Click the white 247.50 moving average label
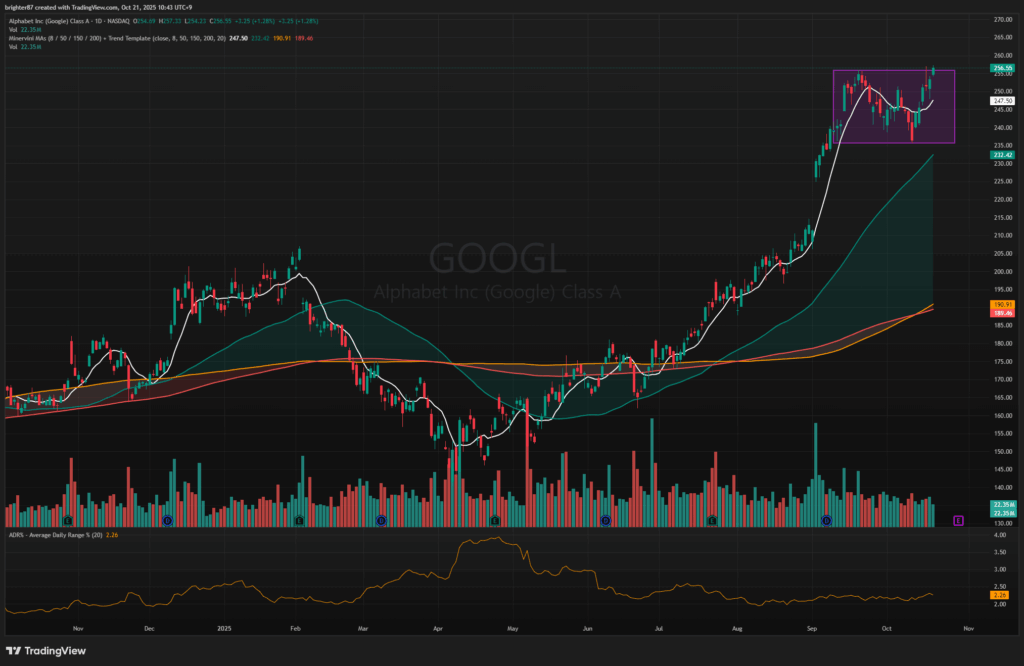Viewport: 1024px width, 666px height. click(x=1002, y=101)
